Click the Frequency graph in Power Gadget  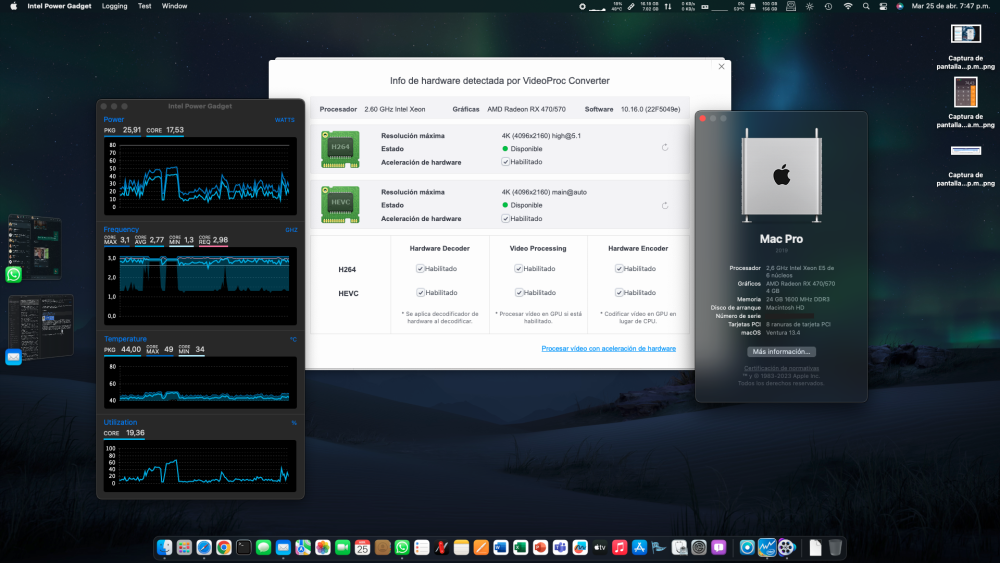tap(200, 286)
